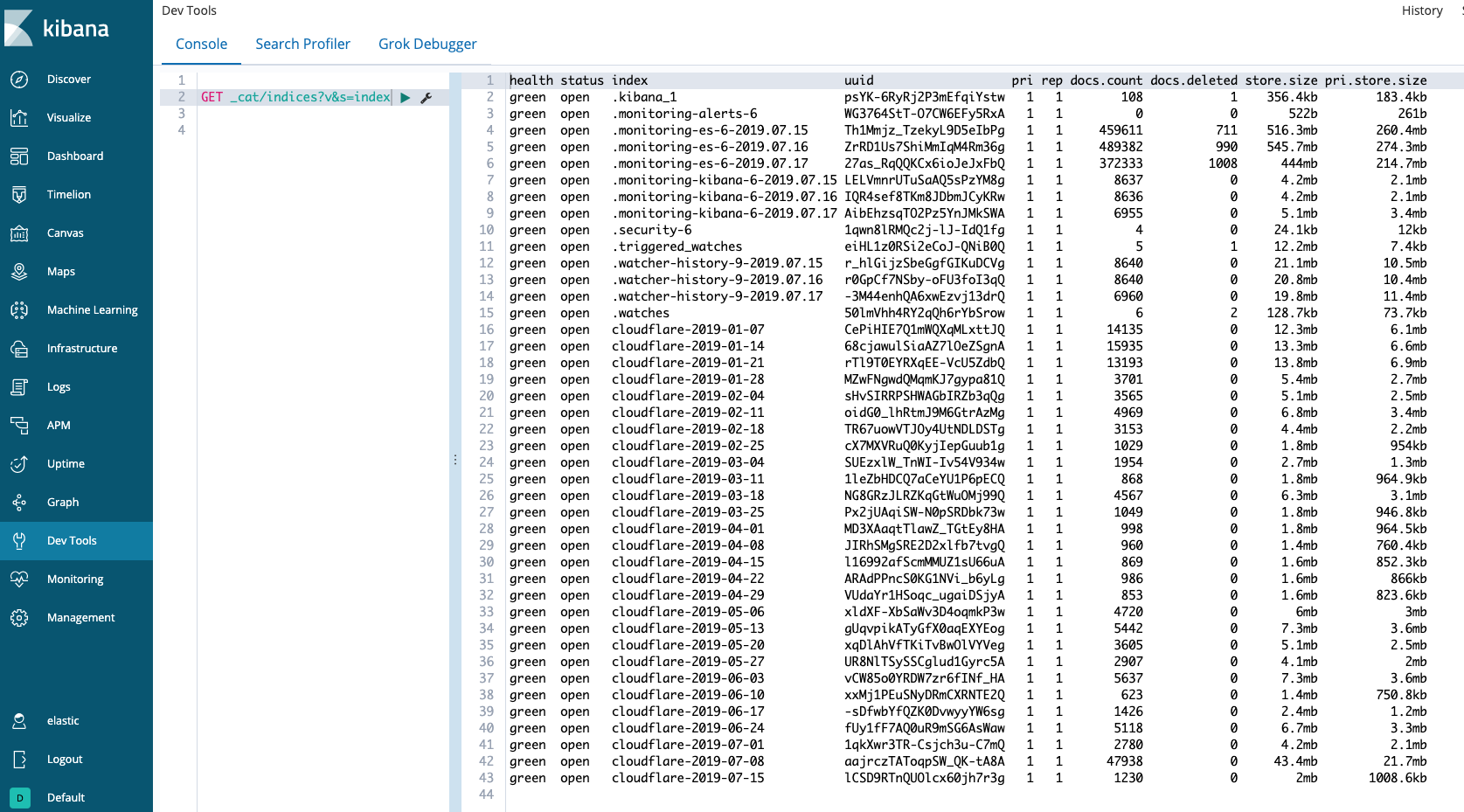Screen dimensions: 1464x812
Task: Open the APM section
Action: (59, 425)
